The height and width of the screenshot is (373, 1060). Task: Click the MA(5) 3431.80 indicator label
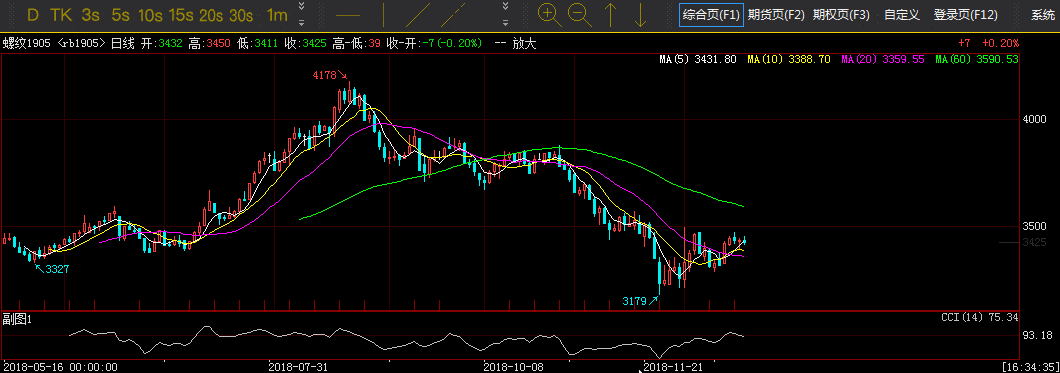coord(698,59)
